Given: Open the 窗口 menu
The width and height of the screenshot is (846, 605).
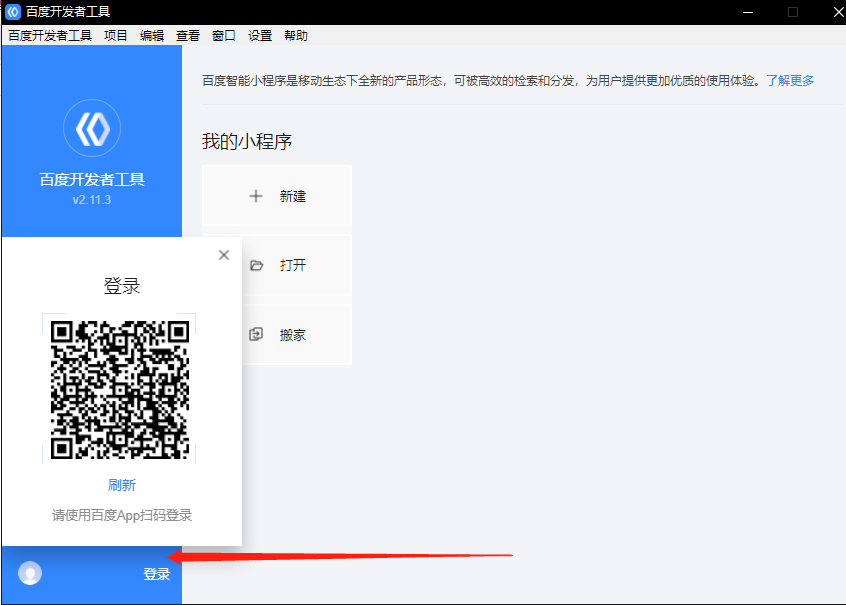Looking at the screenshot, I should pyautogui.click(x=224, y=36).
